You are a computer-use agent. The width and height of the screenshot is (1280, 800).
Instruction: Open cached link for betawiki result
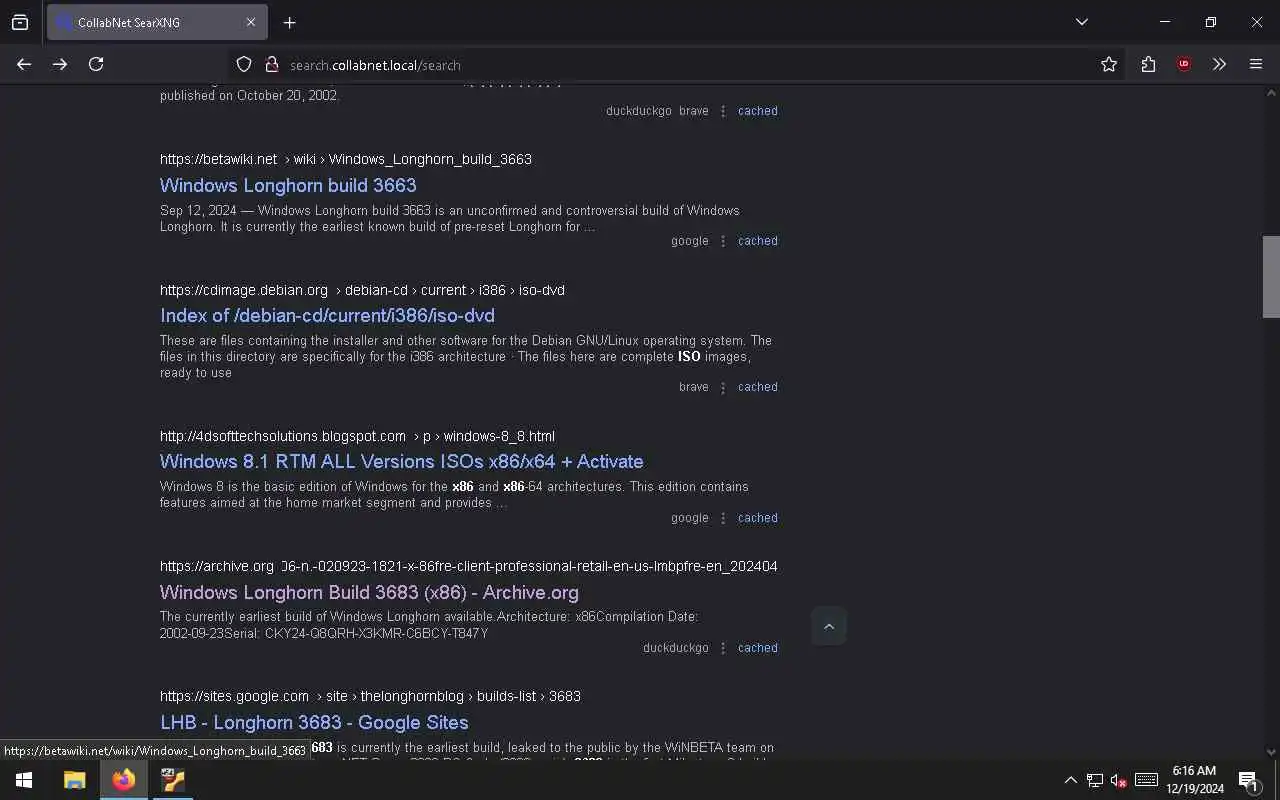tap(757, 241)
